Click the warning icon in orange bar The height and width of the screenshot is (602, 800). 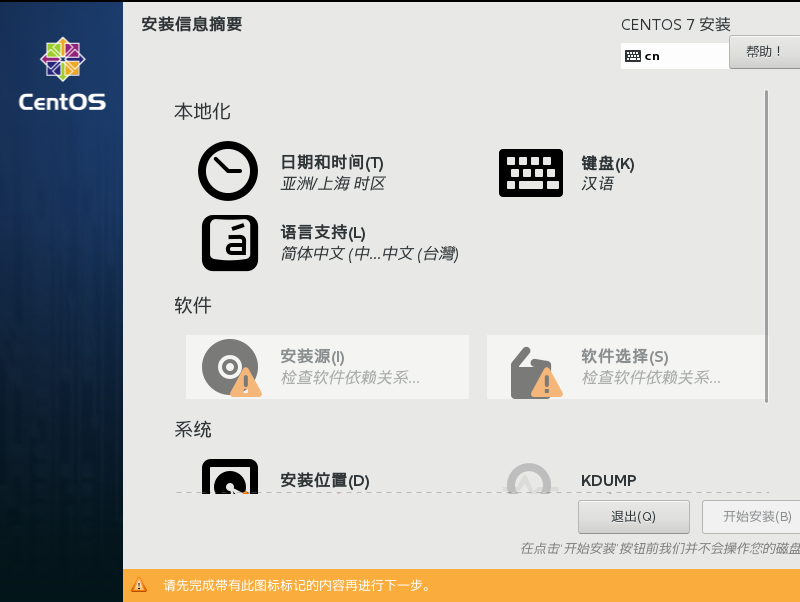click(139, 585)
